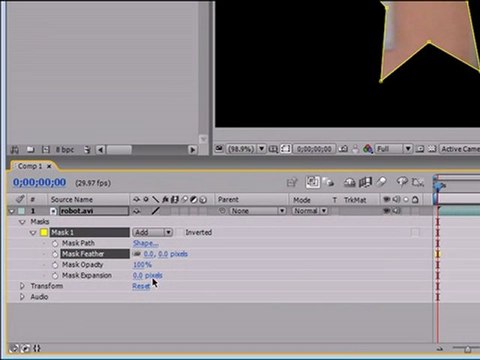Select the Mask 1 row
Screen dimensions: 480x360
(90, 232)
